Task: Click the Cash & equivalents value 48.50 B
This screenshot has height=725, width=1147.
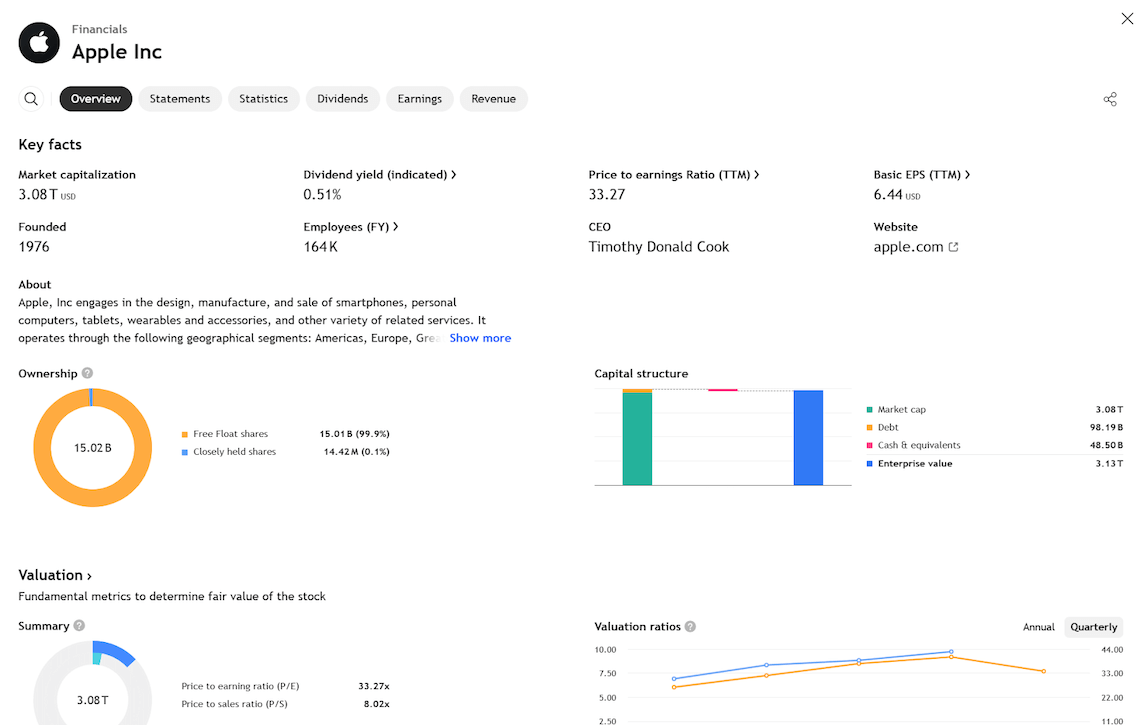Action: click(1107, 445)
